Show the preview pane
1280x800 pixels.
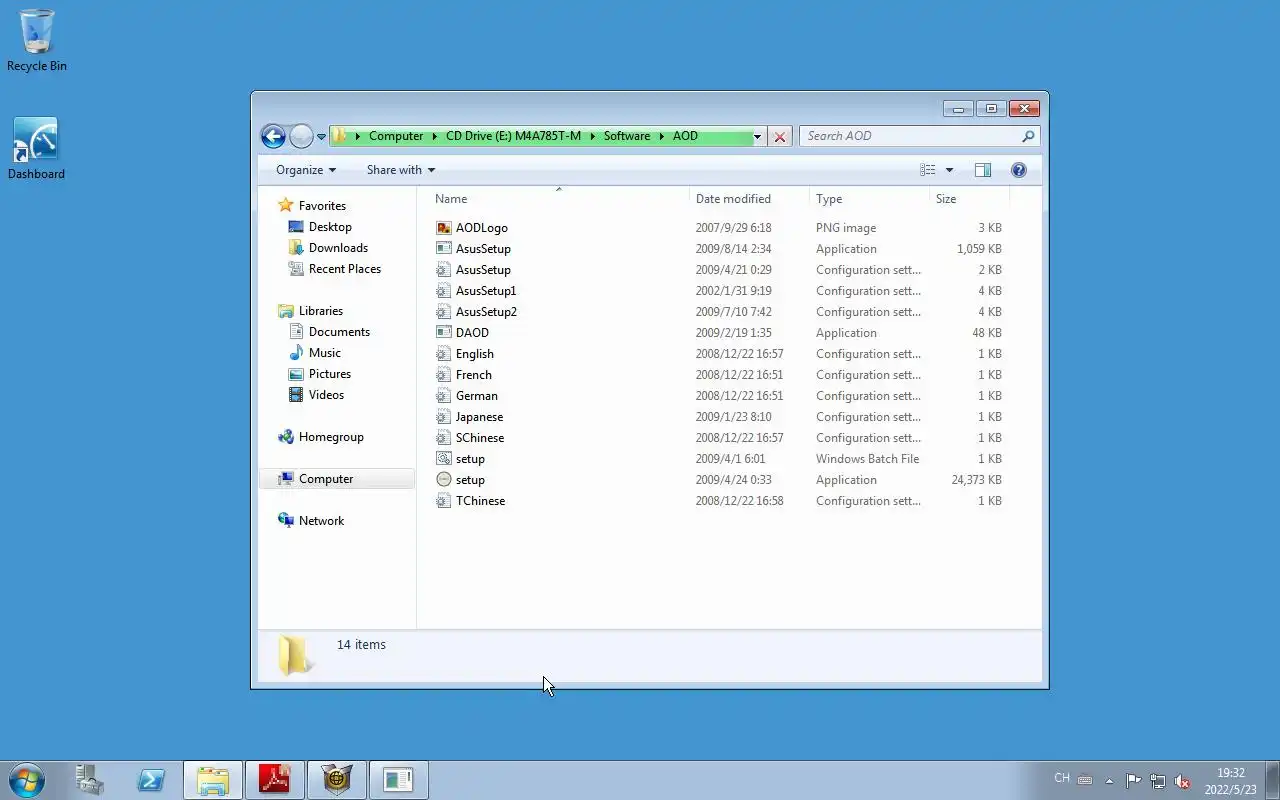tap(983, 170)
